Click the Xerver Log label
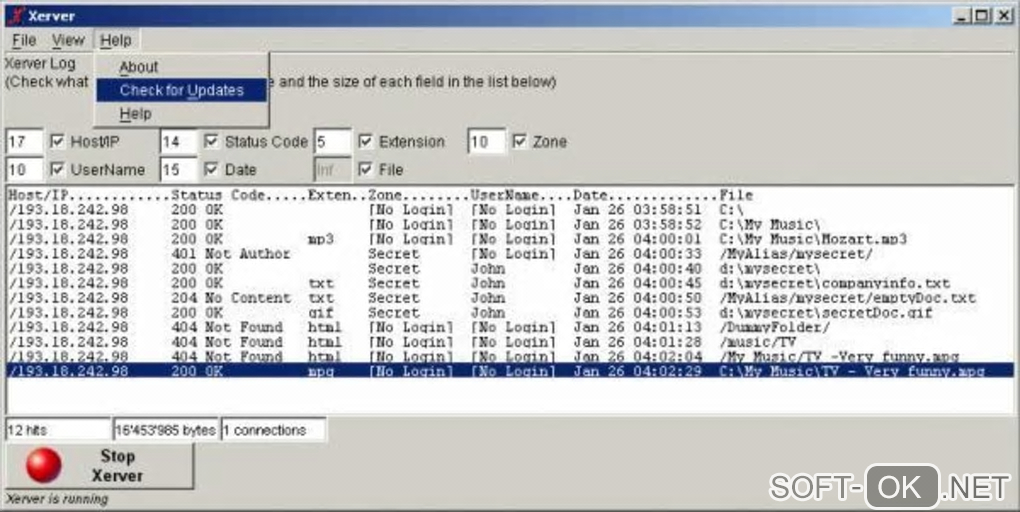1020x512 pixels. (x=40, y=64)
